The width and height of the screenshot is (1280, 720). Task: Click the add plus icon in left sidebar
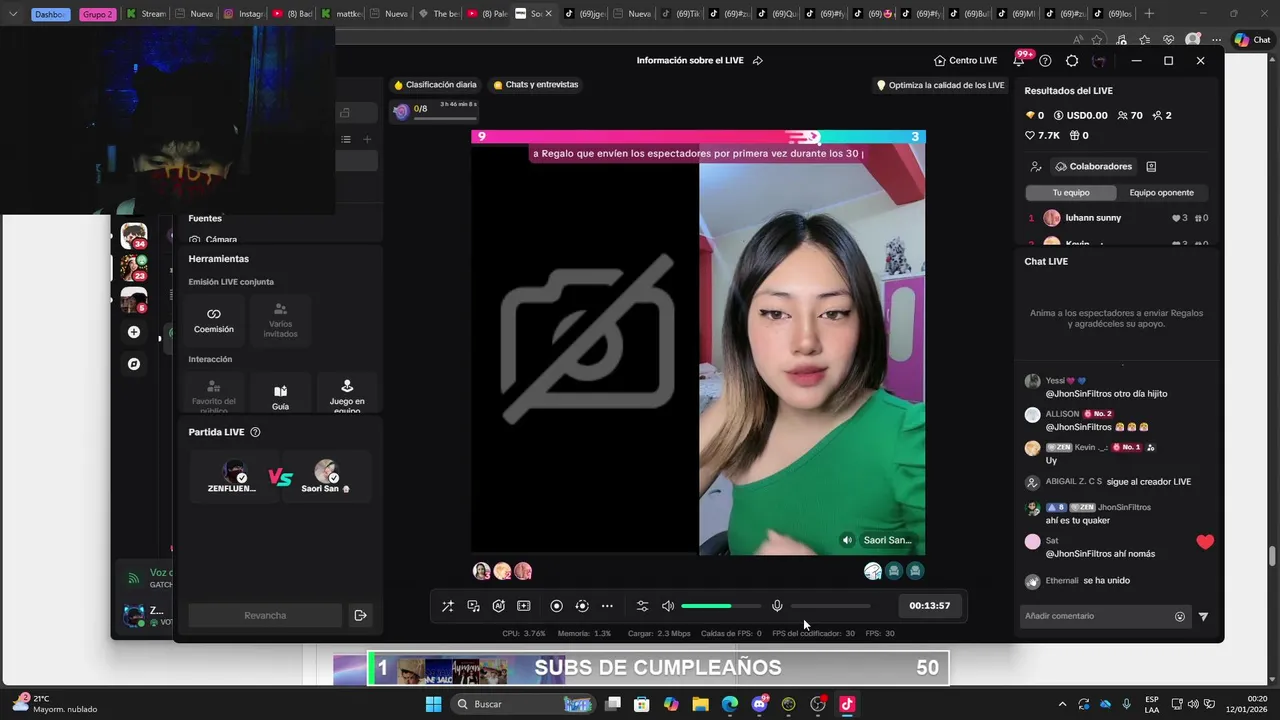coord(134,332)
